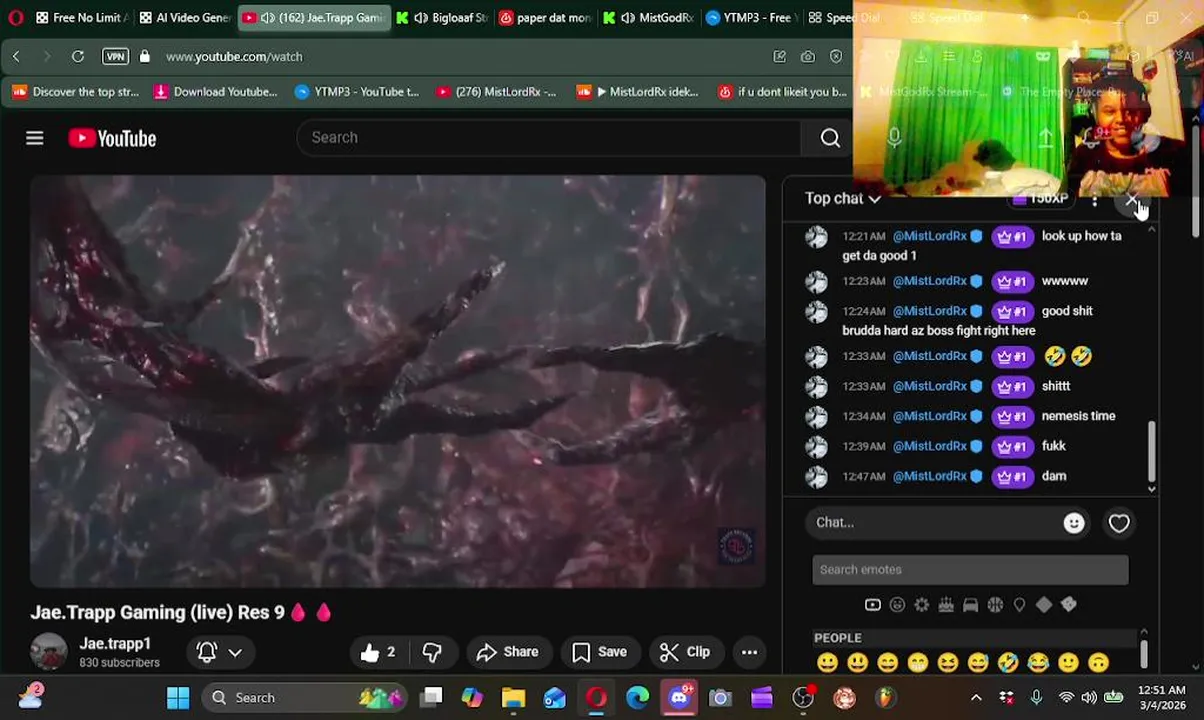This screenshot has height=720, width=1204.
Task: Click into the Chat message field
Action: (935, 523)
